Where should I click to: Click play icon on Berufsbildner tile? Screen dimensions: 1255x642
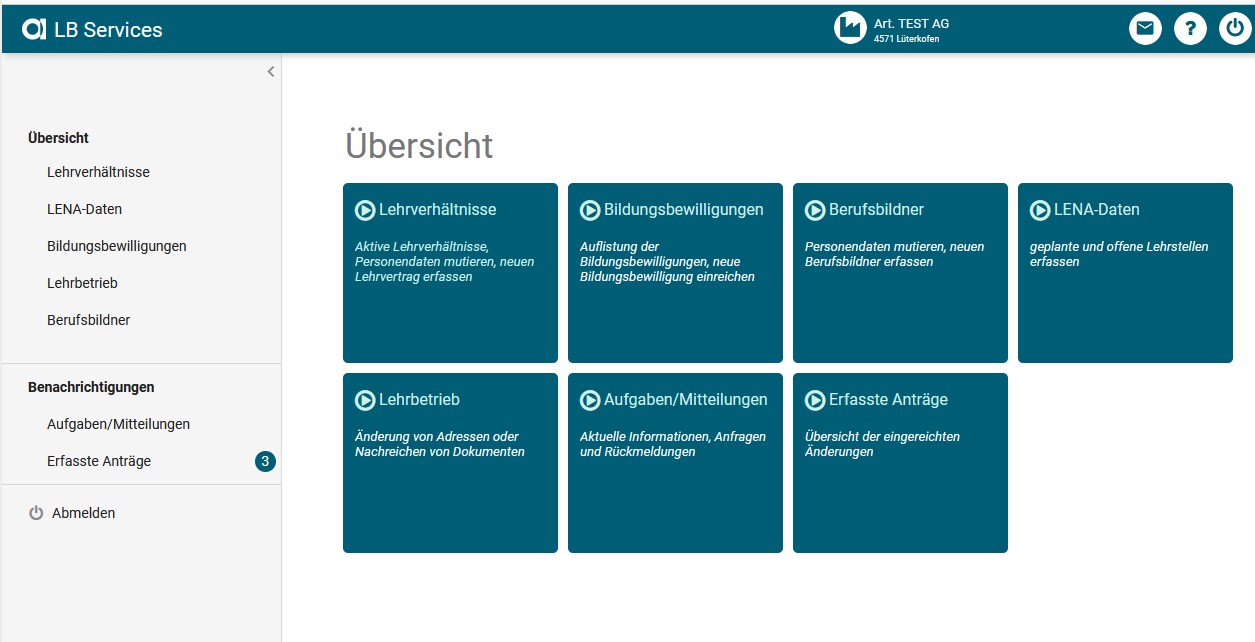tap(815, 210)
